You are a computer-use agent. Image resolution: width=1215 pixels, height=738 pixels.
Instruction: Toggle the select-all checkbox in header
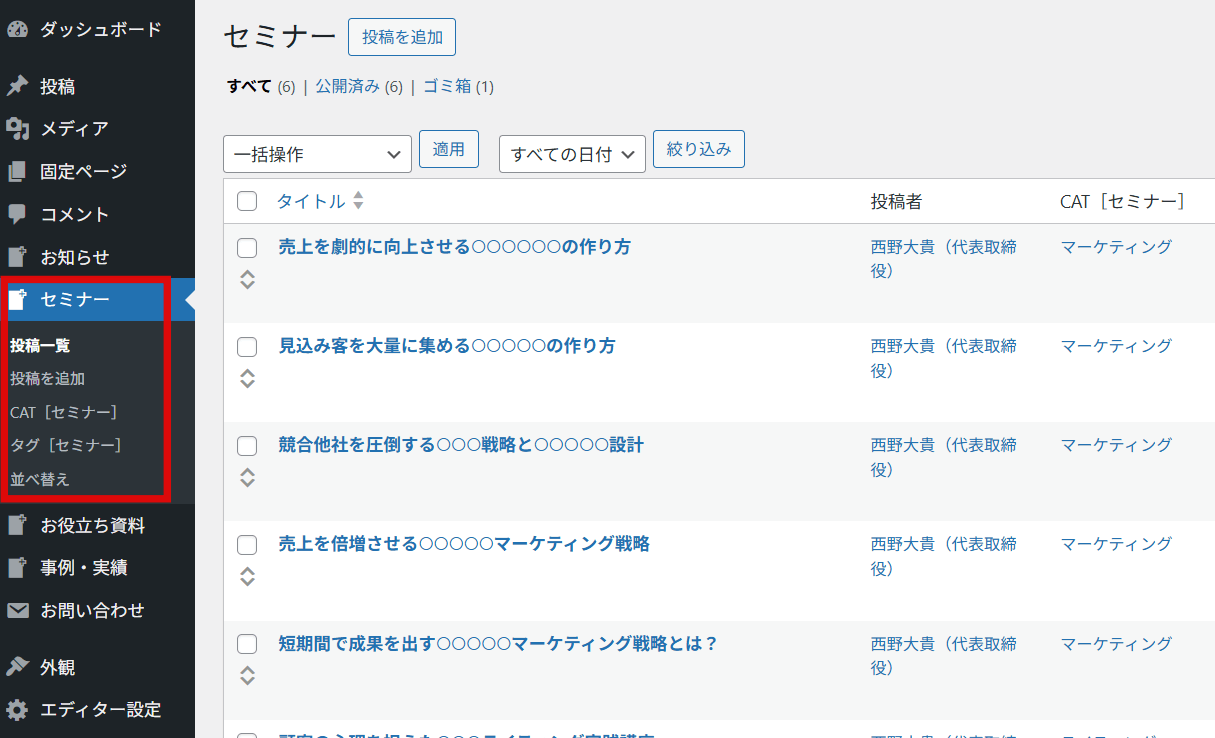point(247,201)
